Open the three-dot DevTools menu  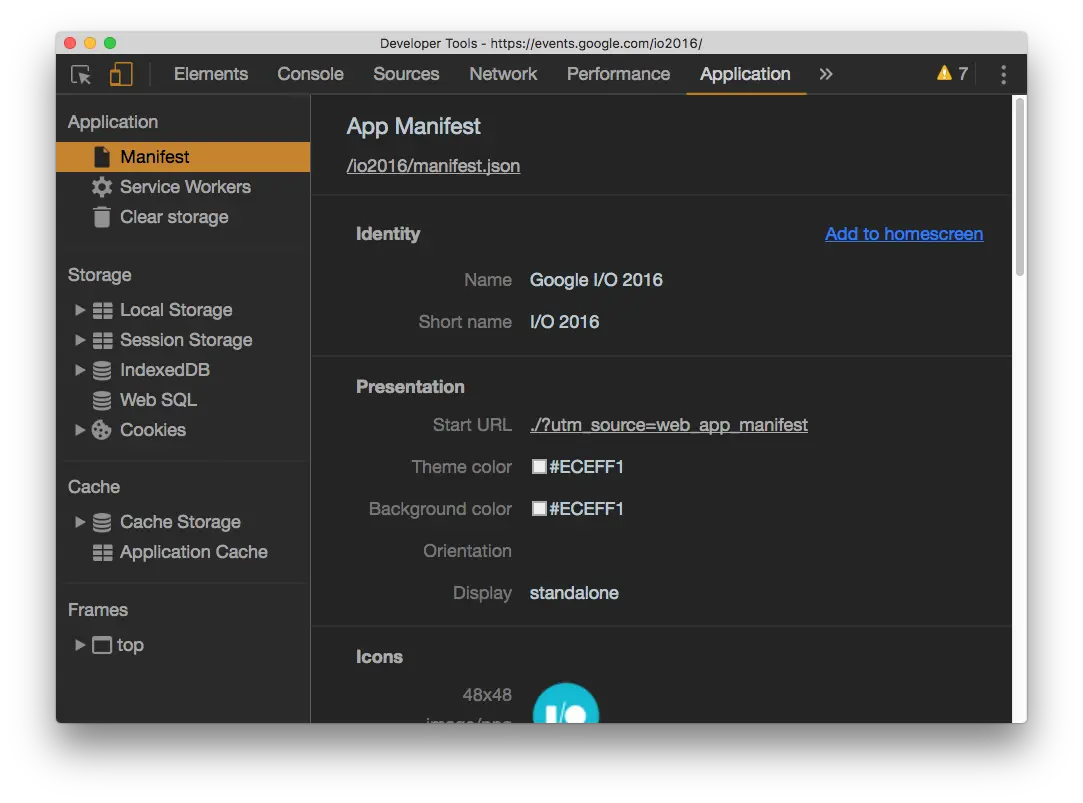pyautogui.click(x=1003, y=74)
